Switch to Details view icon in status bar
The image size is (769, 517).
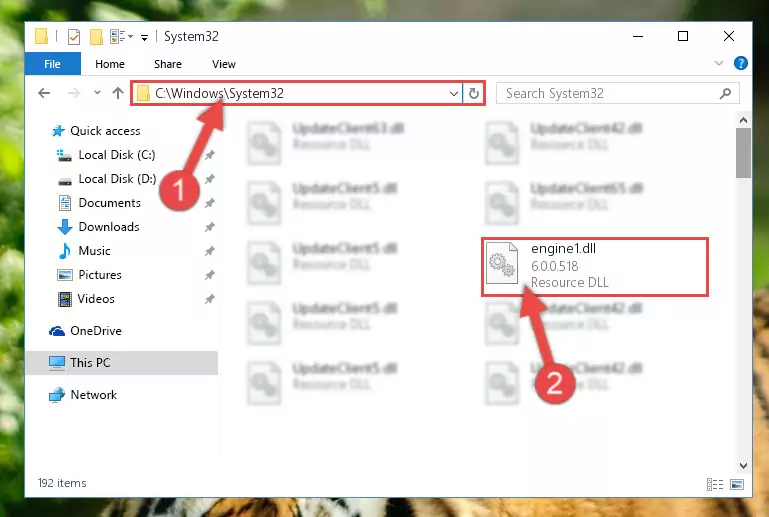(715, 485)
